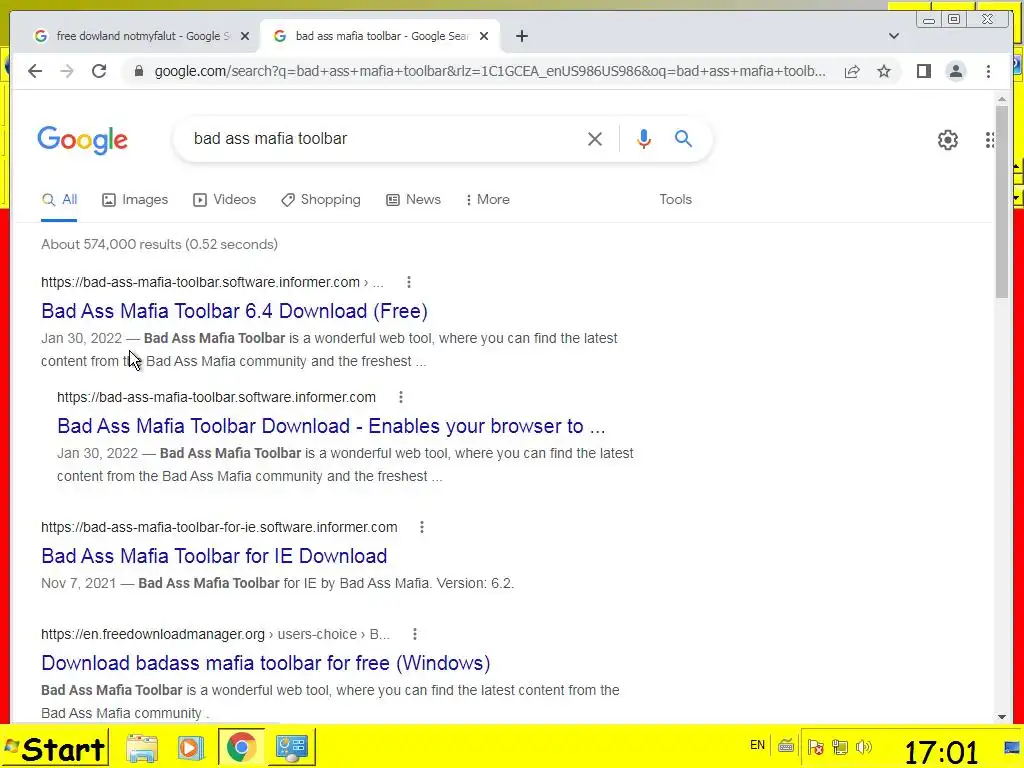Screen dimensions: 1024x768
Task: Switch to Images results
Action: click(135, 200)
